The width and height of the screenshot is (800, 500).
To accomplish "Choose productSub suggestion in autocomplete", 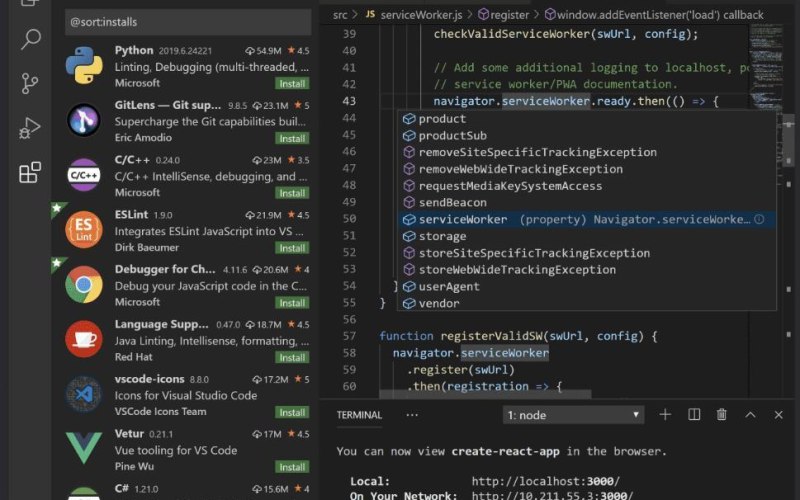I will point(587,136).
